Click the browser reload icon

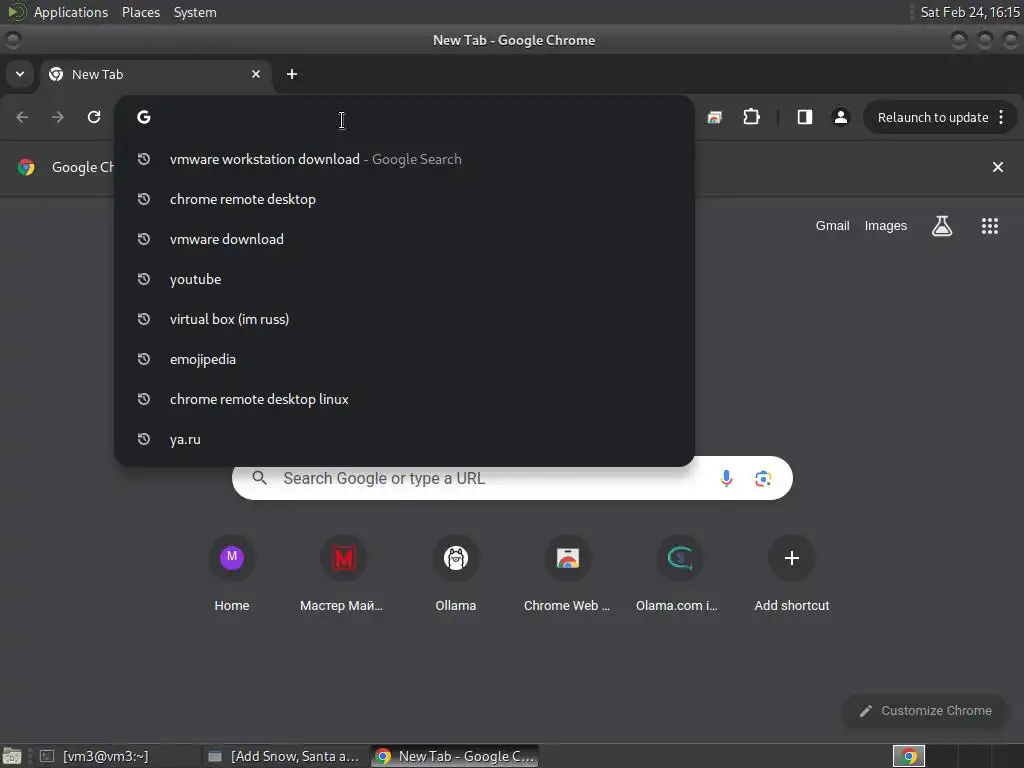point(94,117)
